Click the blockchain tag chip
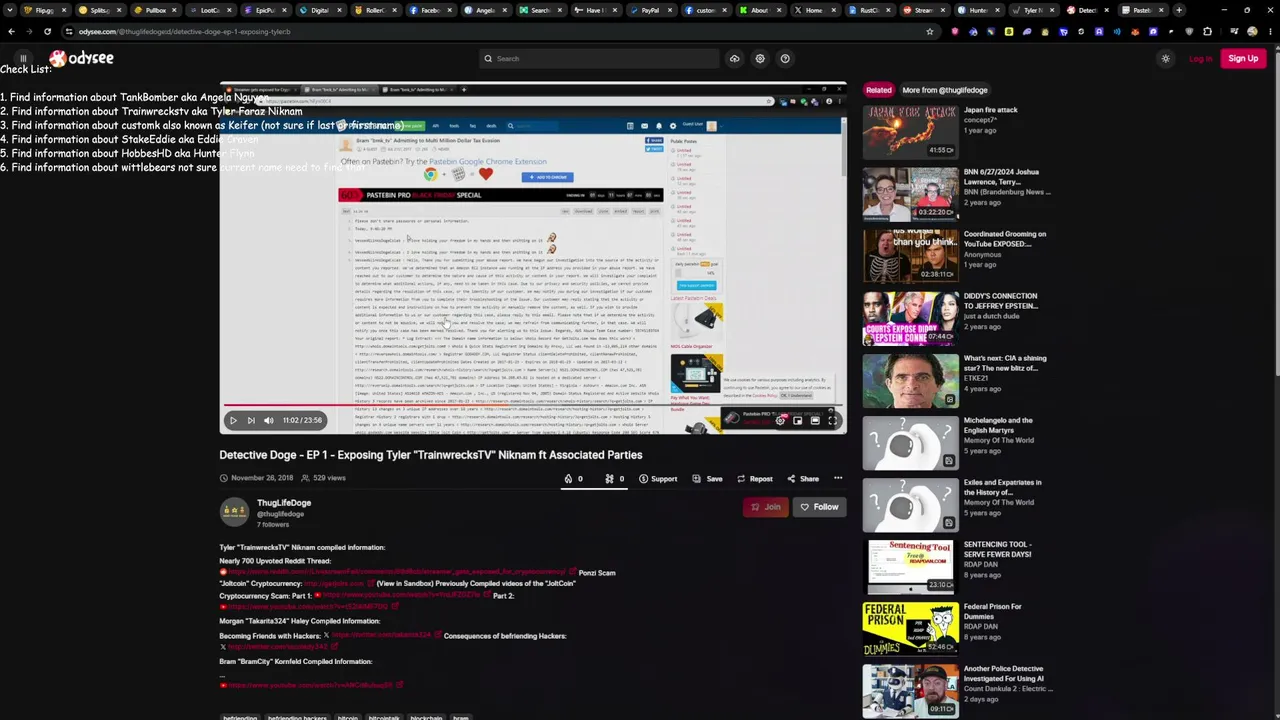Screen dimensions: 1280x720 (x=426, y=717)
